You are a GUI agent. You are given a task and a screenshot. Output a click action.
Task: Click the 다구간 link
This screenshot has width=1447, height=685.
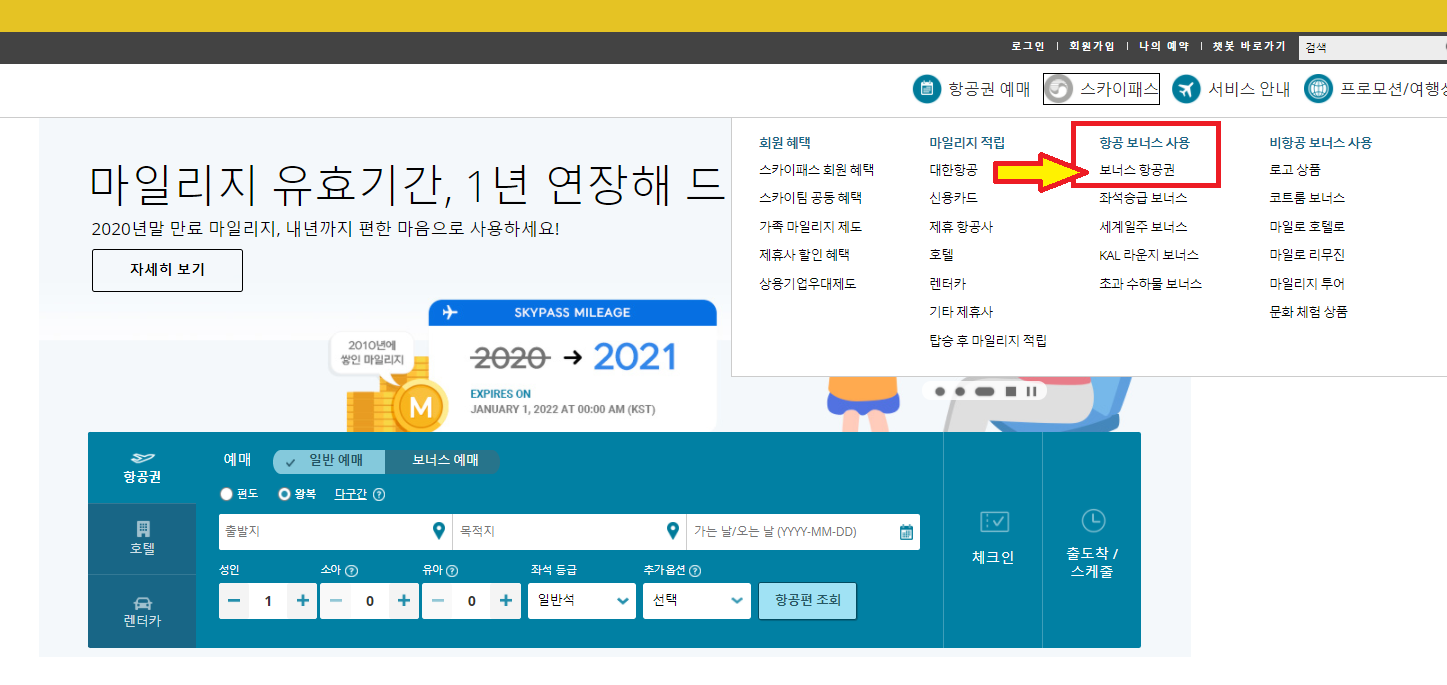[x=350, y=494]
